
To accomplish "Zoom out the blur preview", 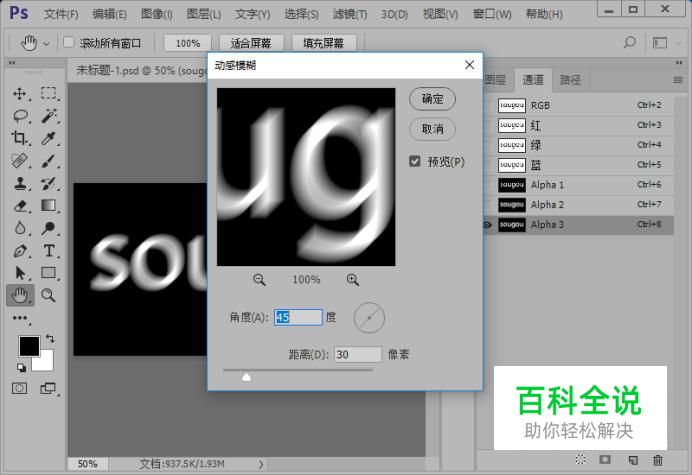I will pos(259,279).
